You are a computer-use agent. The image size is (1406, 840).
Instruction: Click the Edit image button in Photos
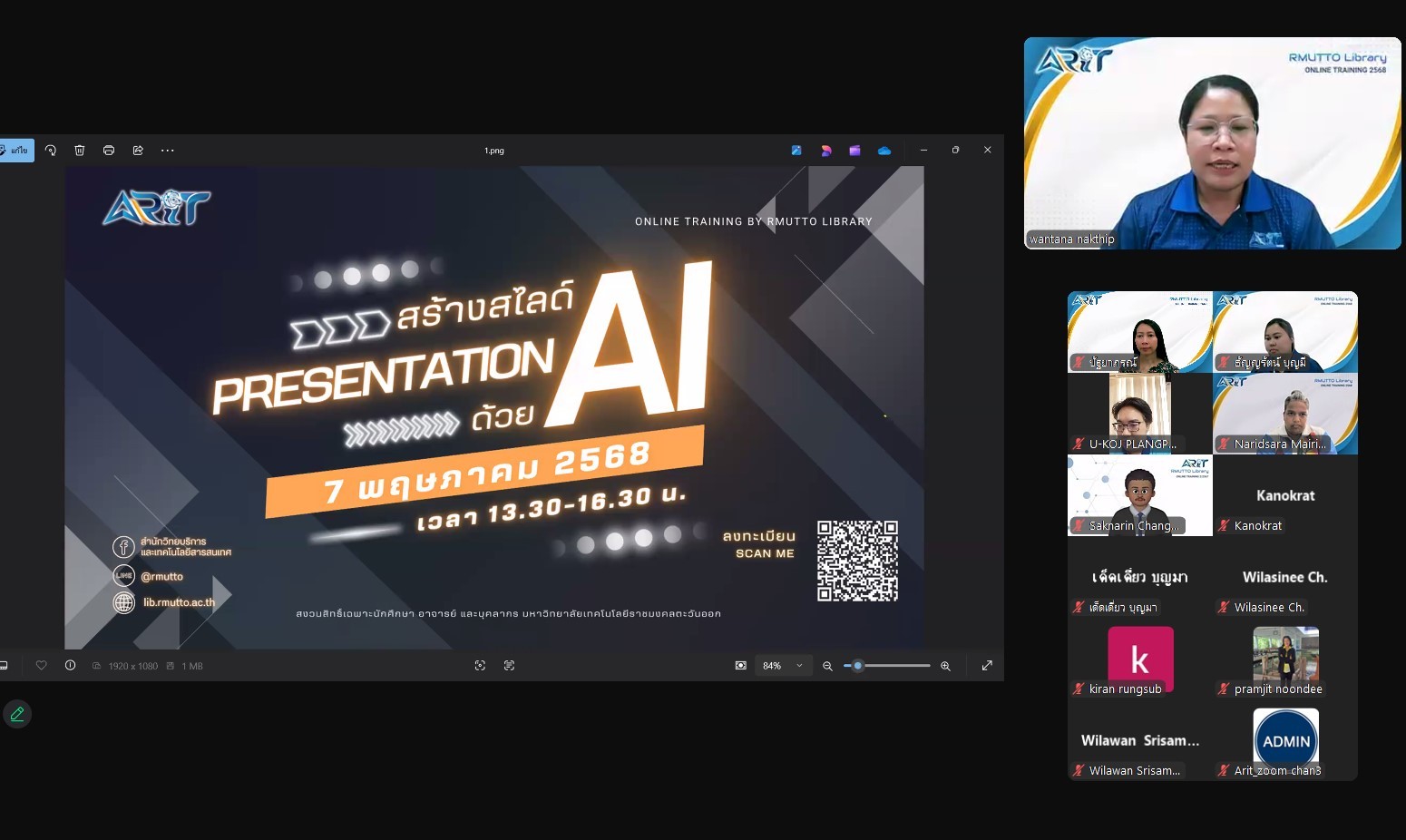pos(15,151)
